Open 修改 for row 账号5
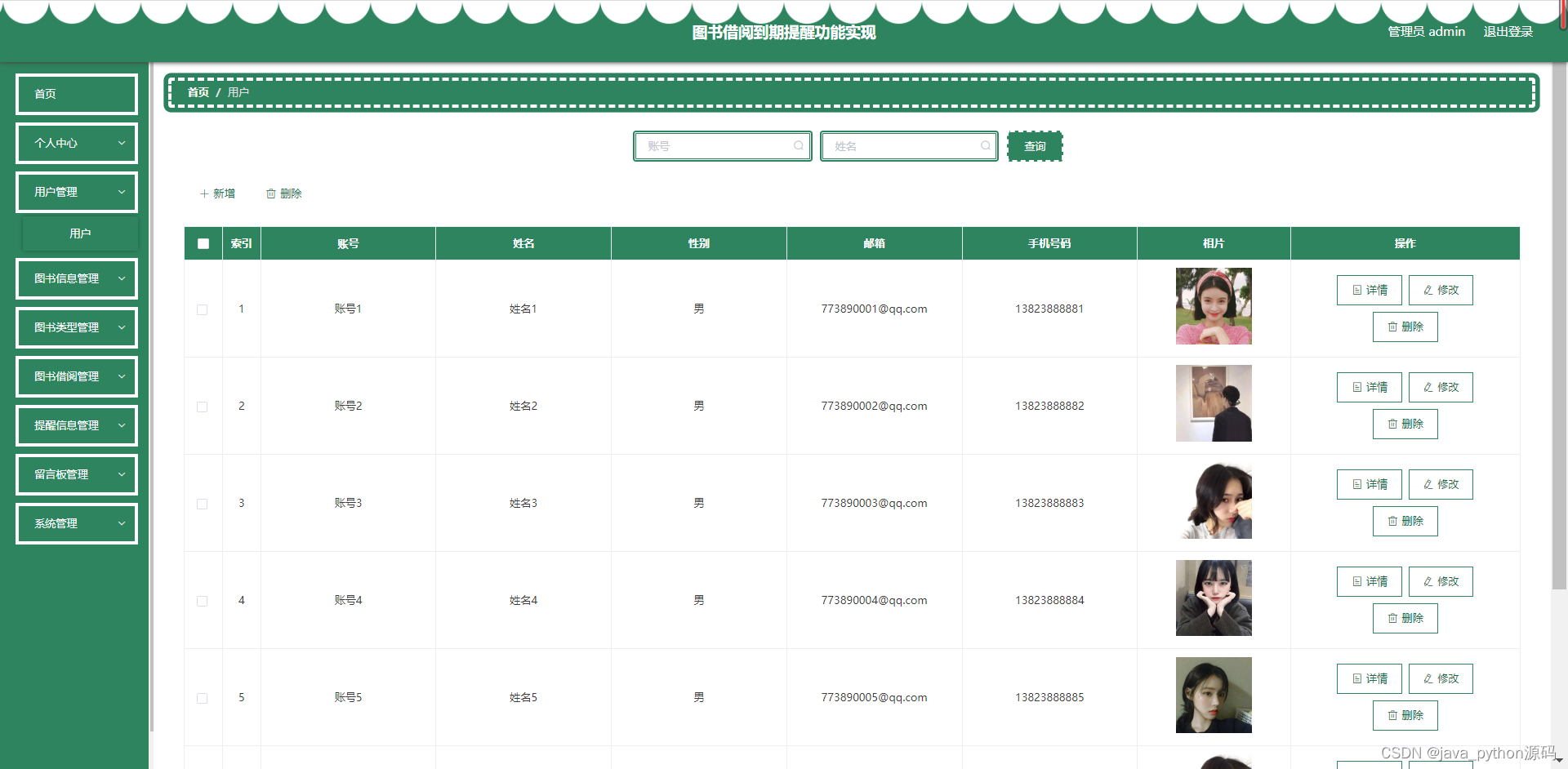 click(x=1441, y=678)
